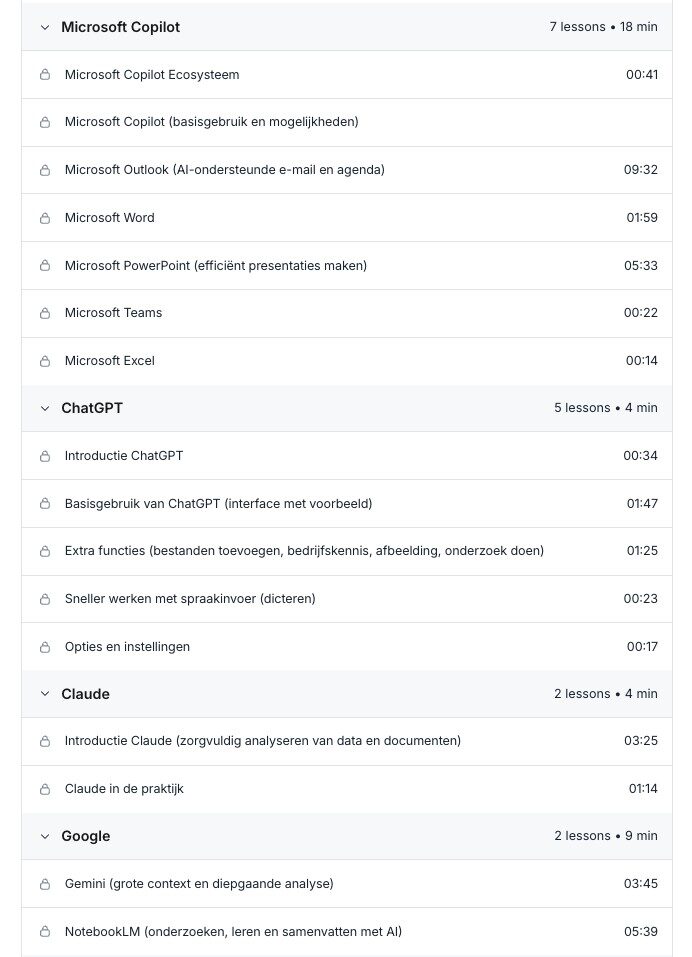Open Introductie Claude lesson
The width and height of the screenshot is (692, 957).
click(262, 741)
